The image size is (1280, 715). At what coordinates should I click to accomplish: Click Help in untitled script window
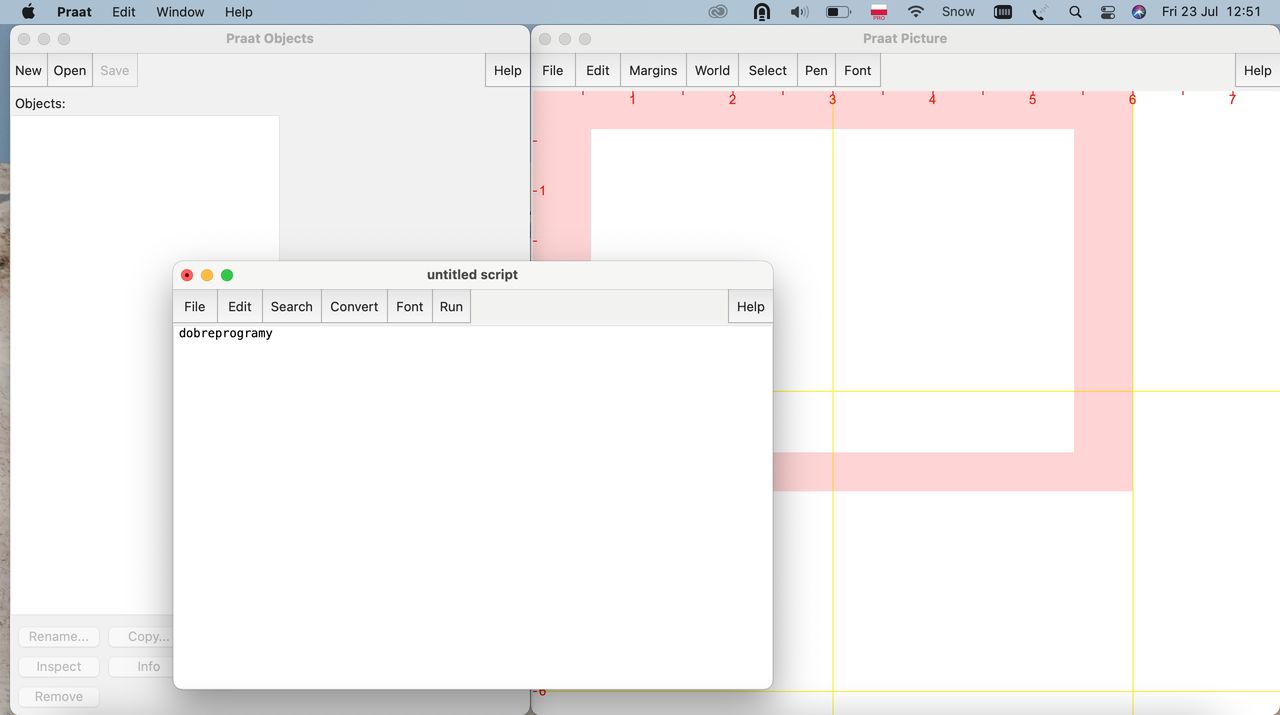[x=751, y=306]
